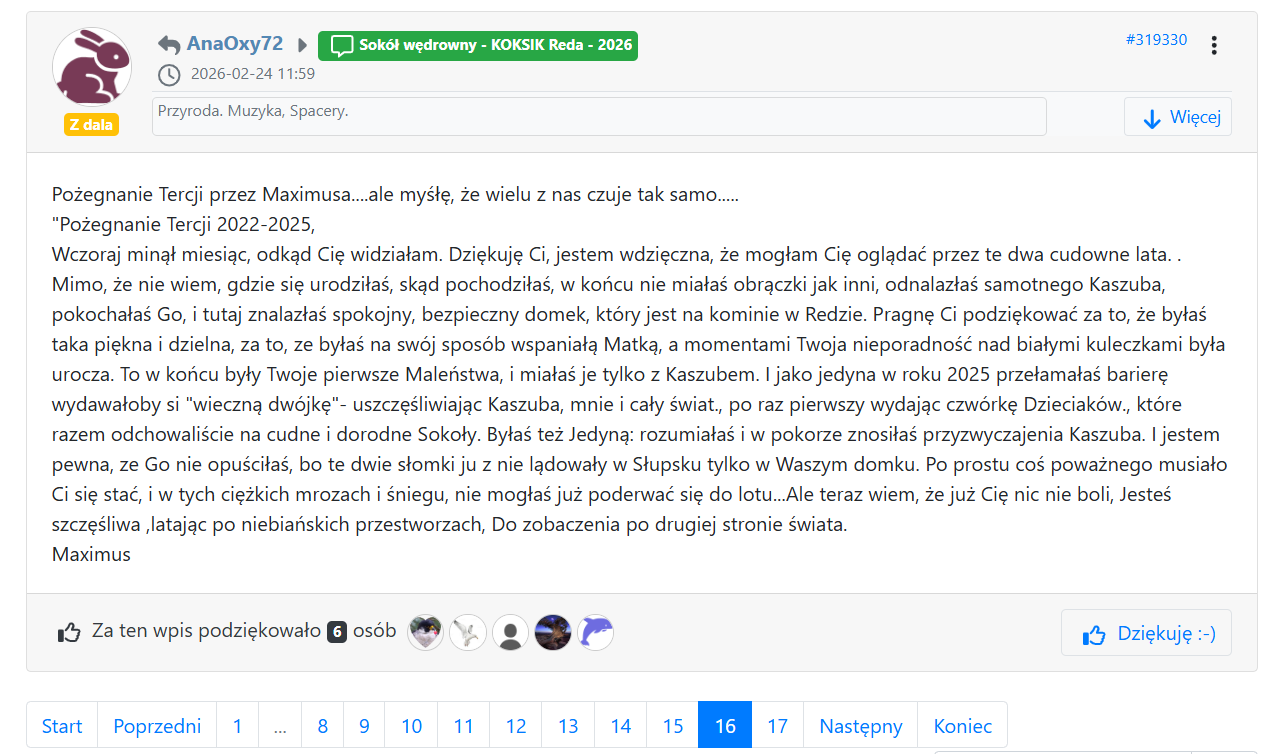Jump to Następny page in pagination
This screenshot has height=754, width=1270.
860,726
